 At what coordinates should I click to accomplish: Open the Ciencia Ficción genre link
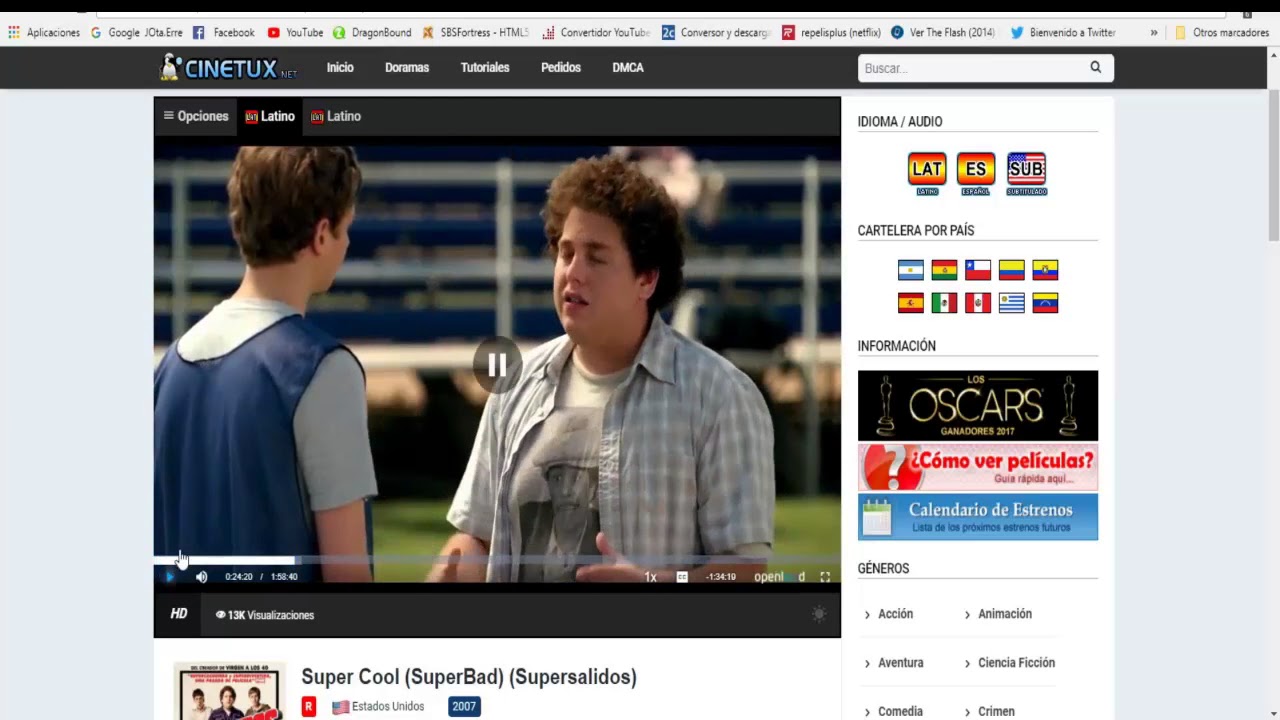1016,663
